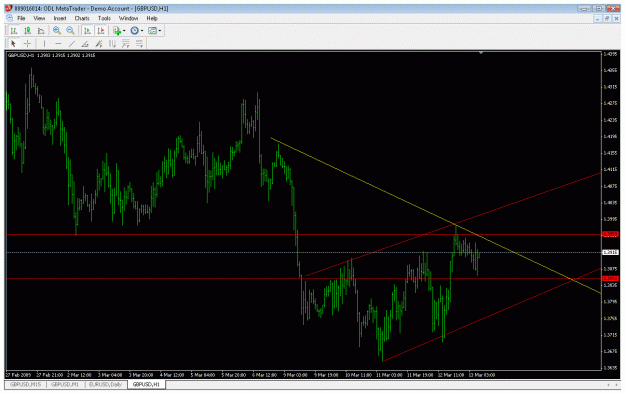This screenshot has width=625, height=394.
Task: Expand the Templates dropdown arrow
Action: (159, 31)
